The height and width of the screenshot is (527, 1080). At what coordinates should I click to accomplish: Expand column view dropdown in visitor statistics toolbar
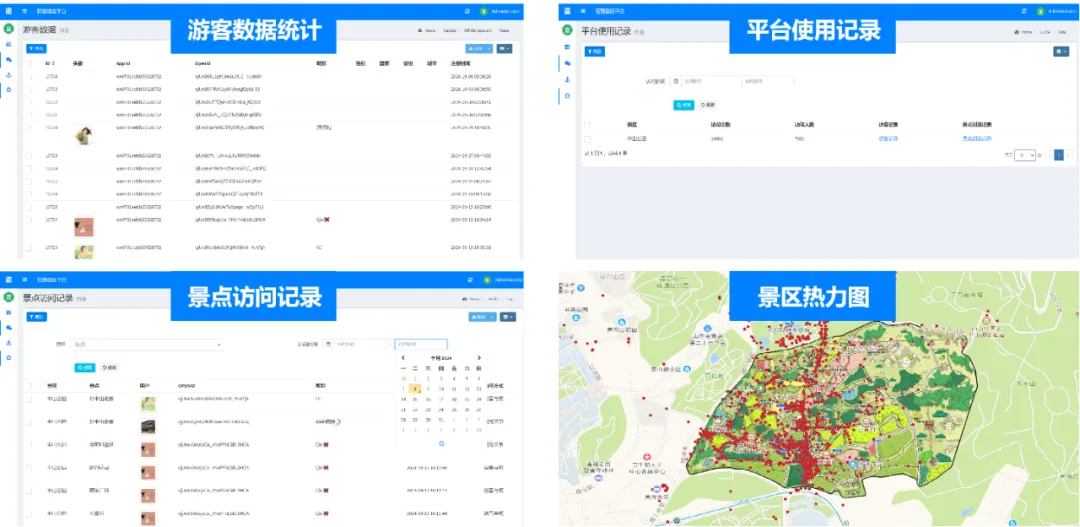click(x=506, y=48)
